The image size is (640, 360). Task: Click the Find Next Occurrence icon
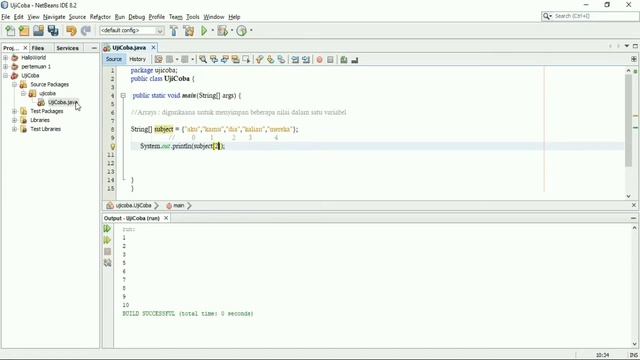pyautogui.click(x=224, y=60)
